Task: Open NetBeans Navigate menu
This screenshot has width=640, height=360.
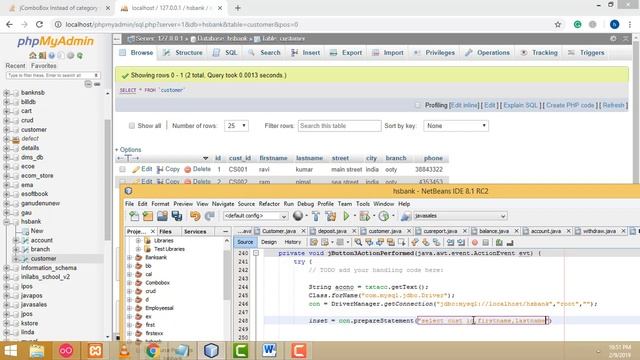Action: coord(223,204)
